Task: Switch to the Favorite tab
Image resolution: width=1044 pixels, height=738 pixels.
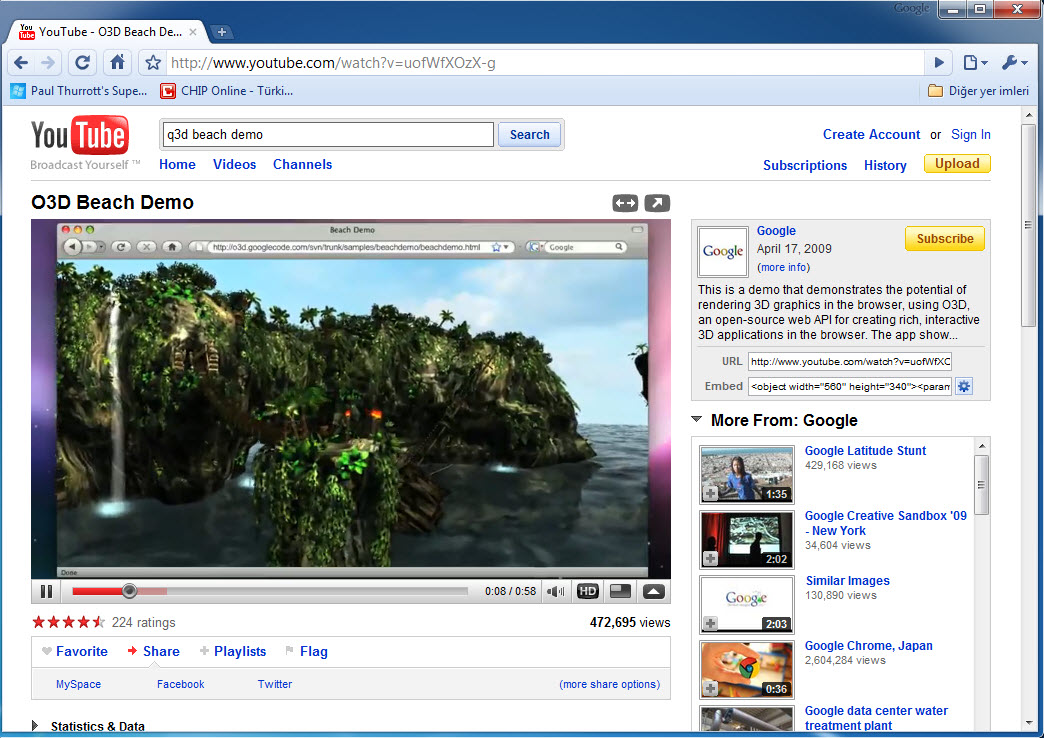Action: 81,651
